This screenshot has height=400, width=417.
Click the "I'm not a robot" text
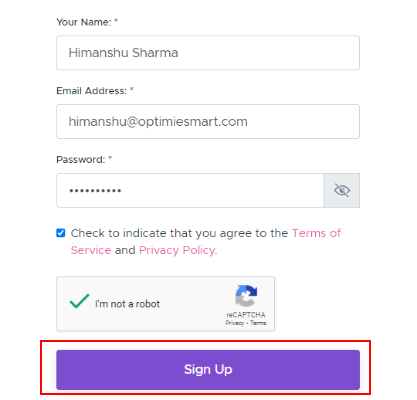point(127,304)
